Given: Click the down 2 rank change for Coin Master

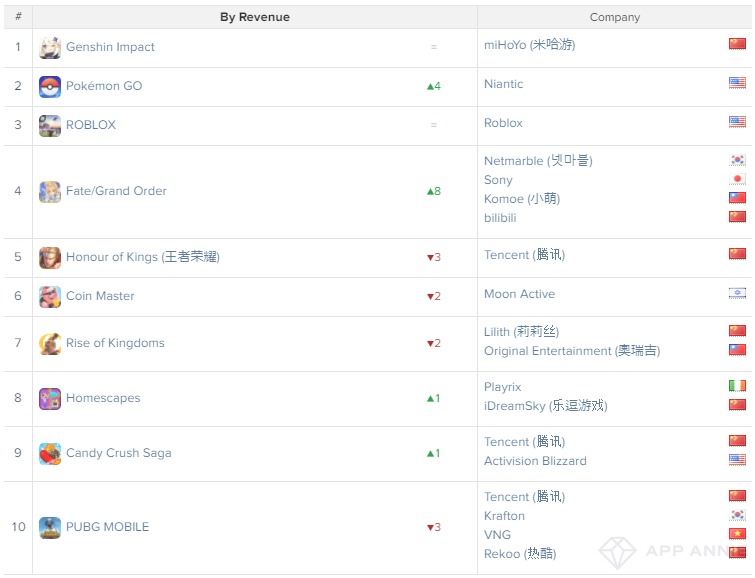Looking at the screenshot, I should click(434, 297).
